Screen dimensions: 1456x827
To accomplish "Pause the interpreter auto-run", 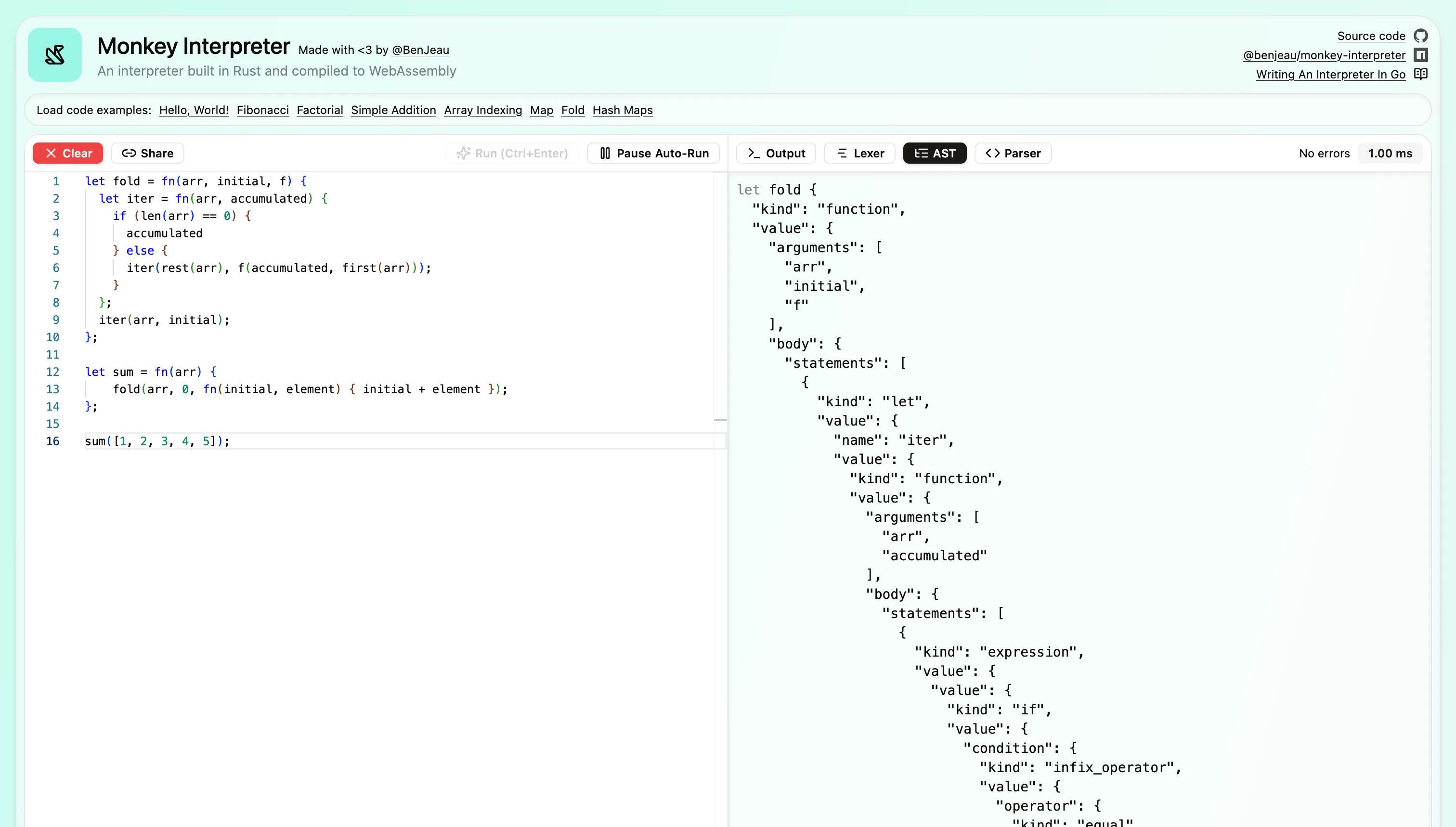I will 653,153.
